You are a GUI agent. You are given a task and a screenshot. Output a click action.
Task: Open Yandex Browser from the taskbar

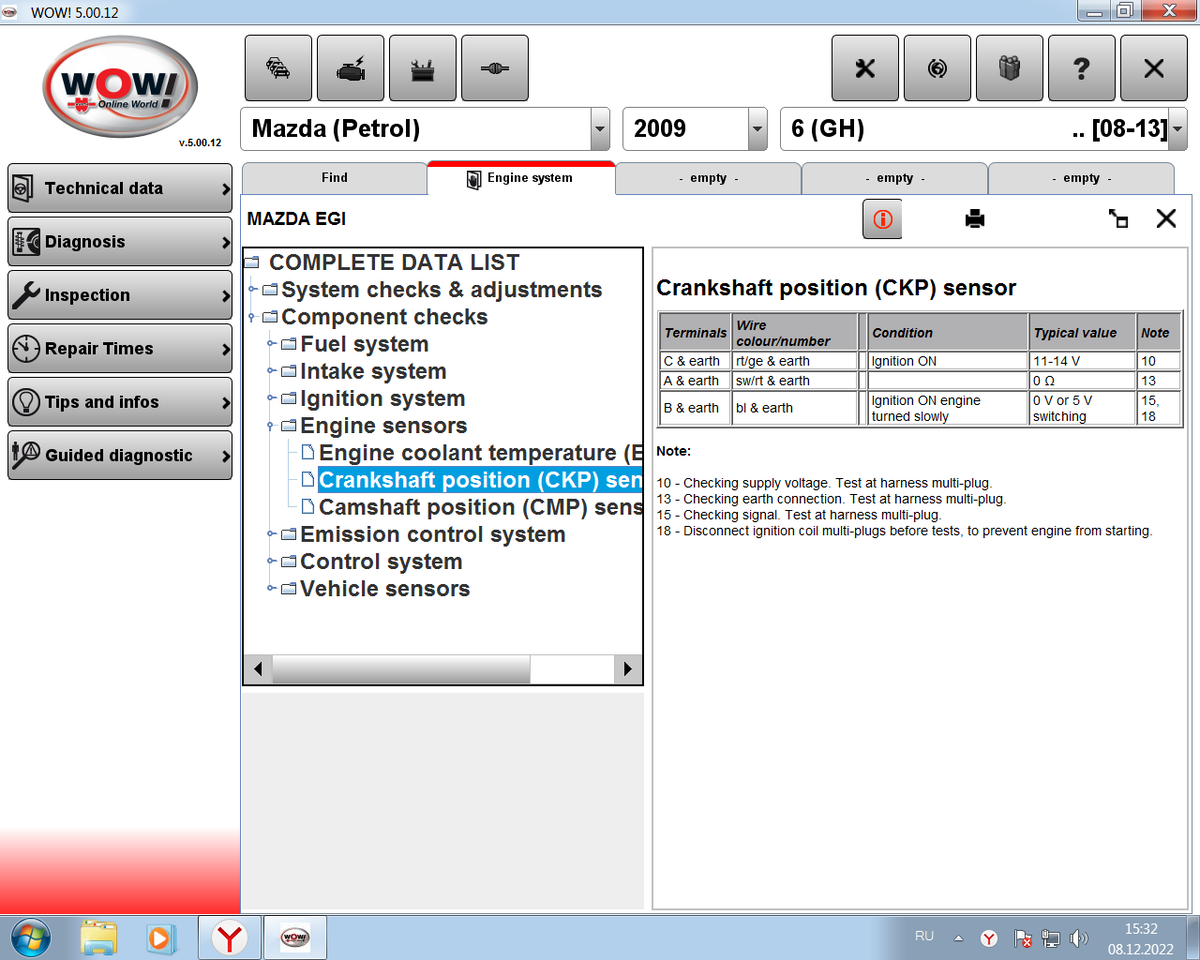tap(231, 937)
